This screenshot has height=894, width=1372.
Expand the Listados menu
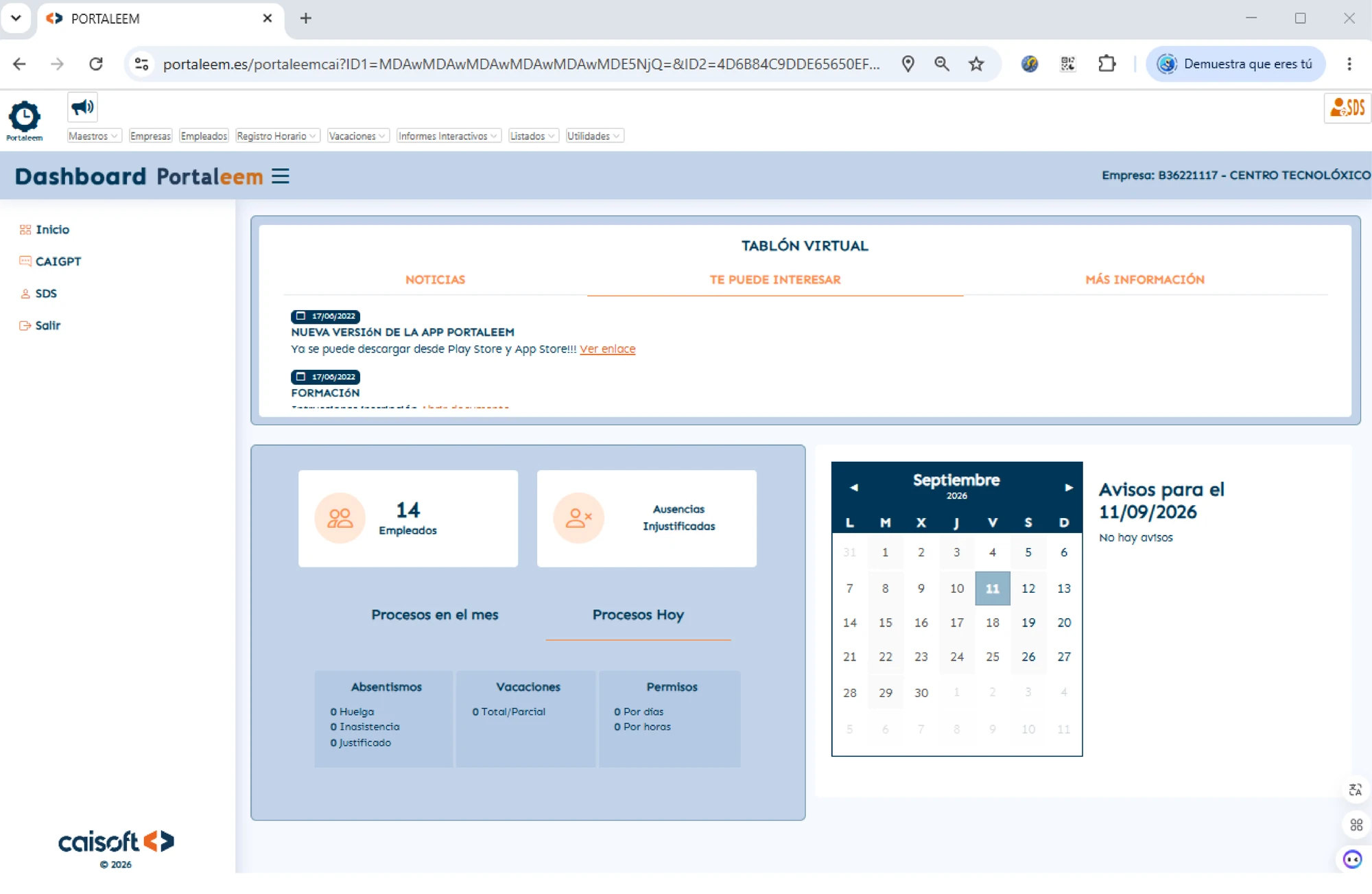(x=533, y=136)
